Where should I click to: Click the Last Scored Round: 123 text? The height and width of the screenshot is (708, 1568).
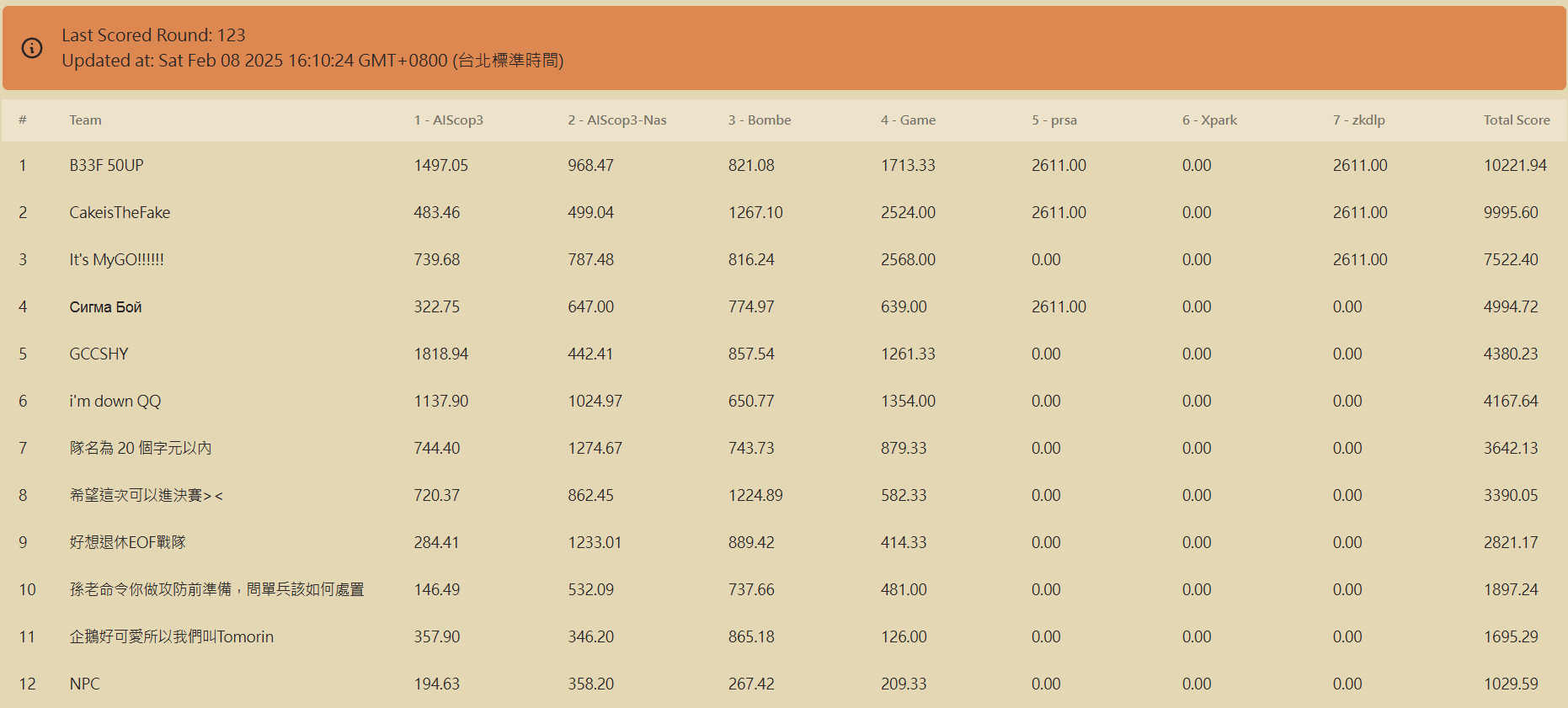click(x=153, y=35)
